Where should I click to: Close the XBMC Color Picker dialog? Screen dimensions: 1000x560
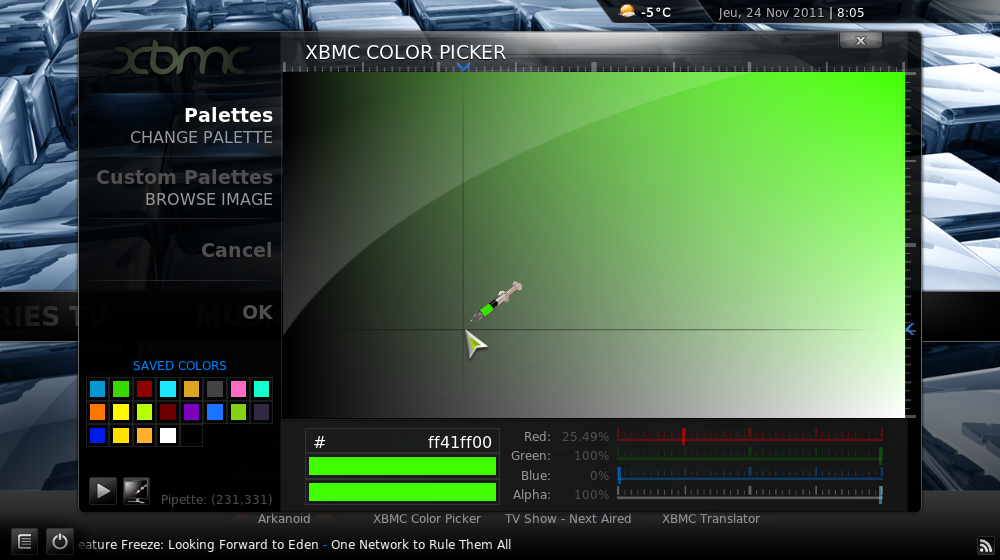[x=860, y=41]
